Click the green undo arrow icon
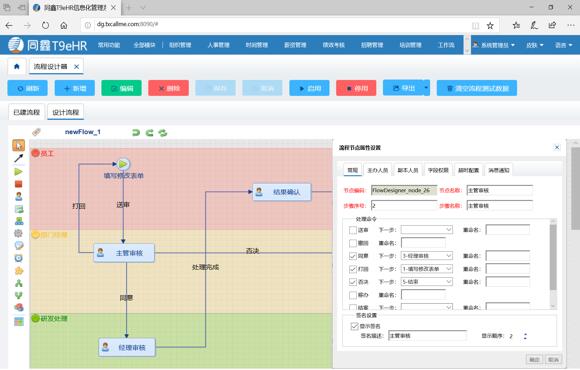Viewport: 580px width, 370px height. click(x=136, y=132)
